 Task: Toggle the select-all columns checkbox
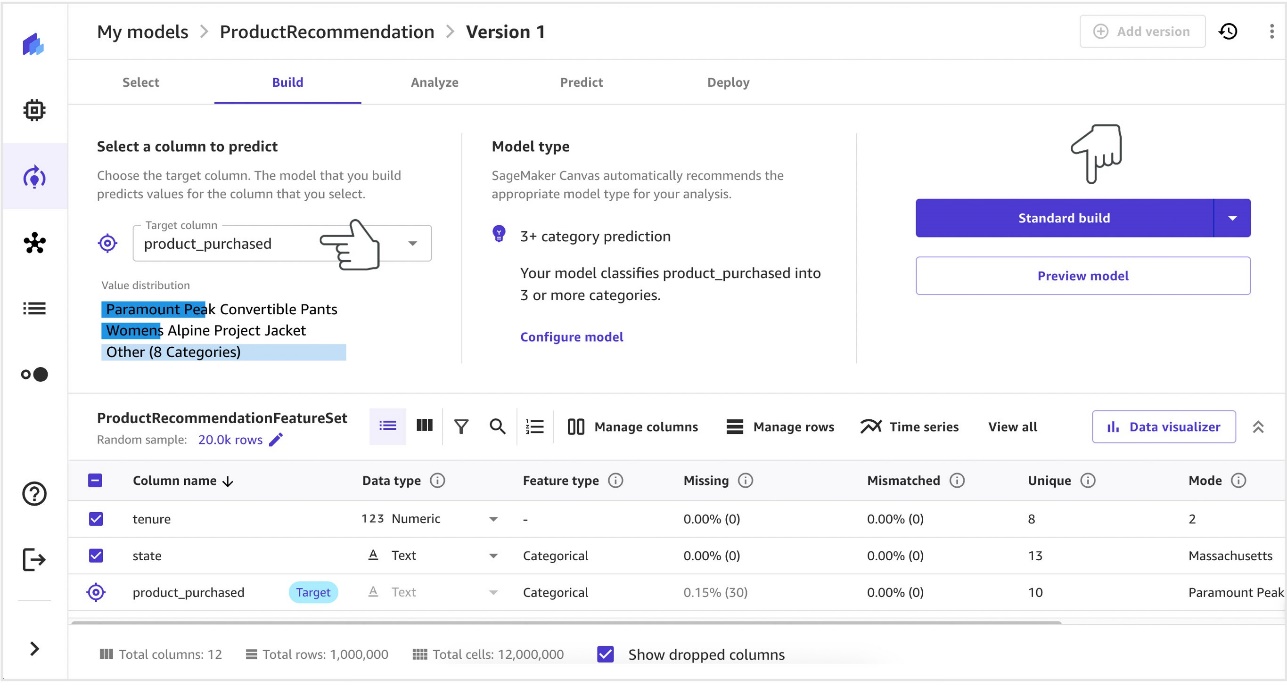click(x=96, y=481)
